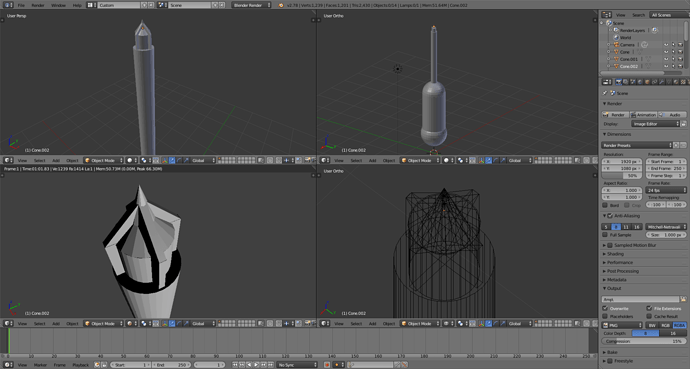Expand the Performance panel
690x369 pixels.
coord(620,263)
